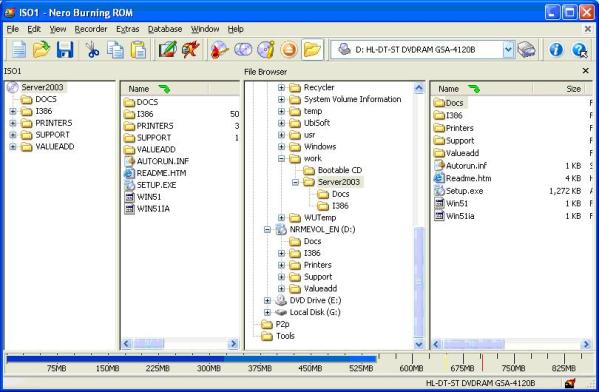This screenshot has height=392, width=599.
Task: Collapse the work folder in File Browser
Action: pos(282,159)
